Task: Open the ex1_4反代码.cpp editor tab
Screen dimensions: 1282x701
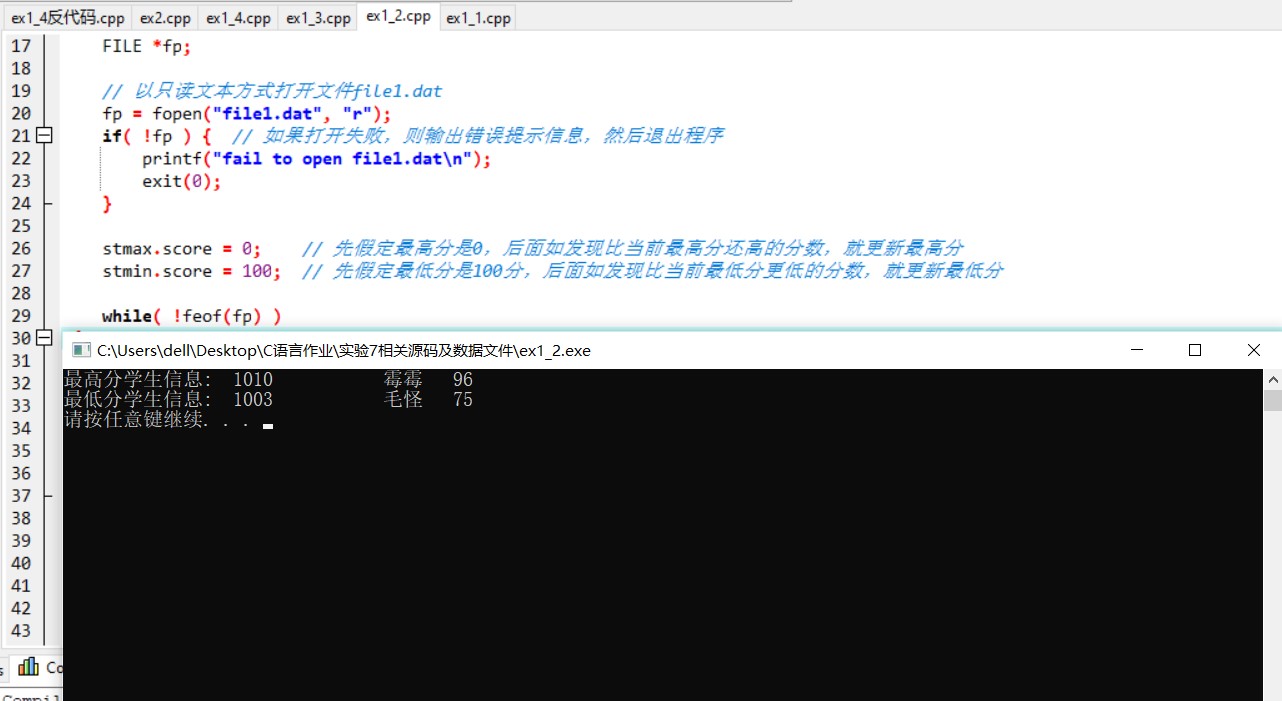Action: [68, 18]
